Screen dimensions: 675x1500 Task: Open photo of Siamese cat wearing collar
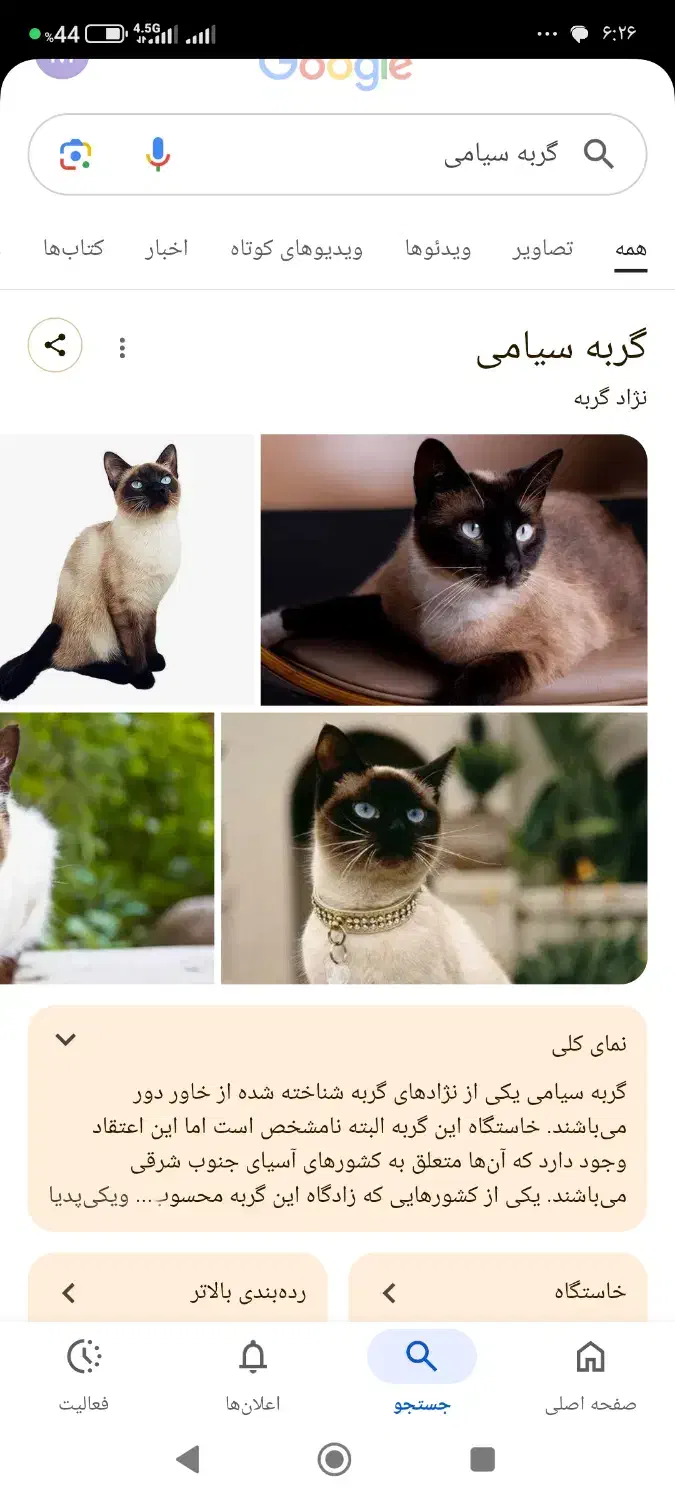click(434, 848)
